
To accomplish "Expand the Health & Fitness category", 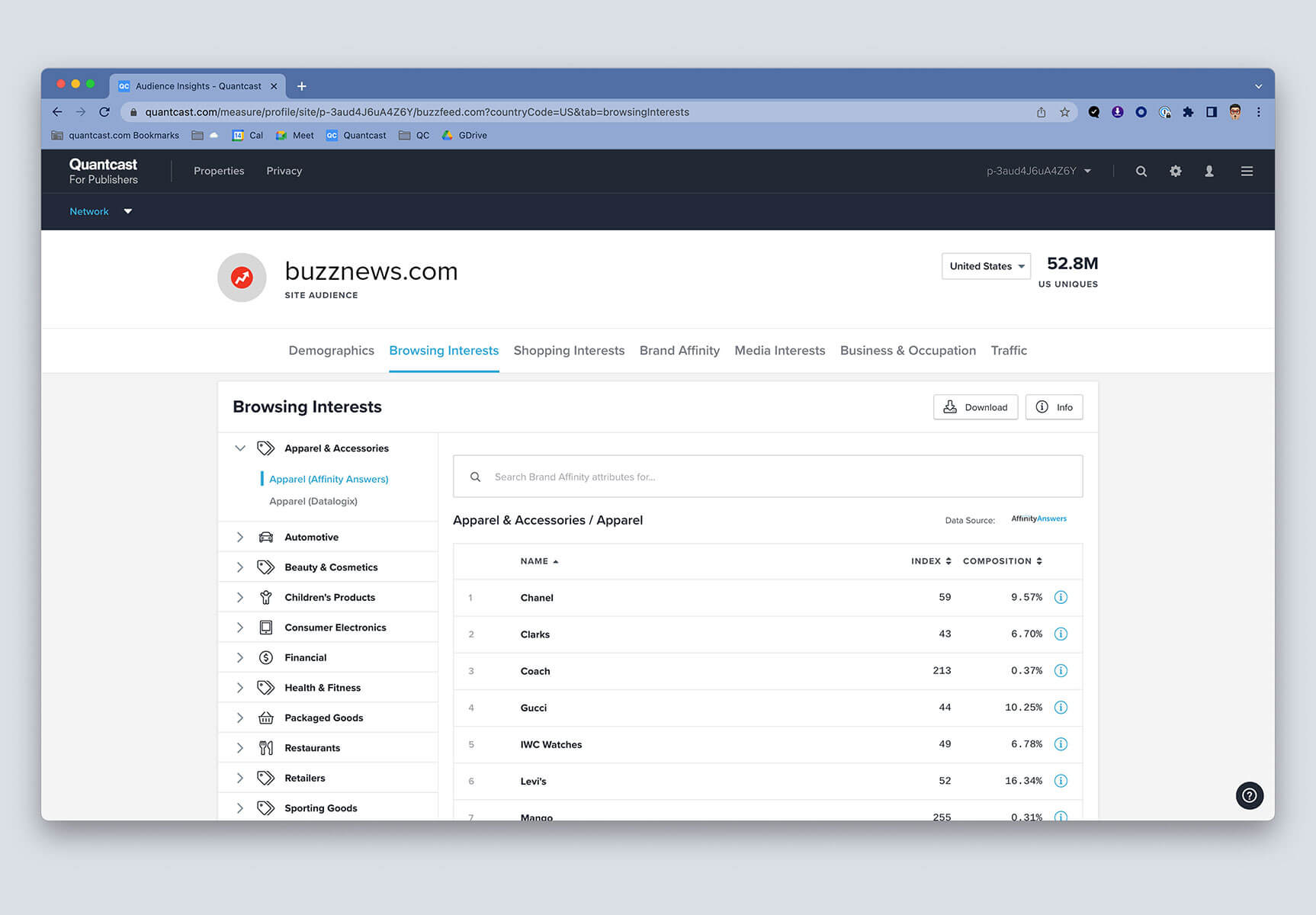I will click(240, 688).
